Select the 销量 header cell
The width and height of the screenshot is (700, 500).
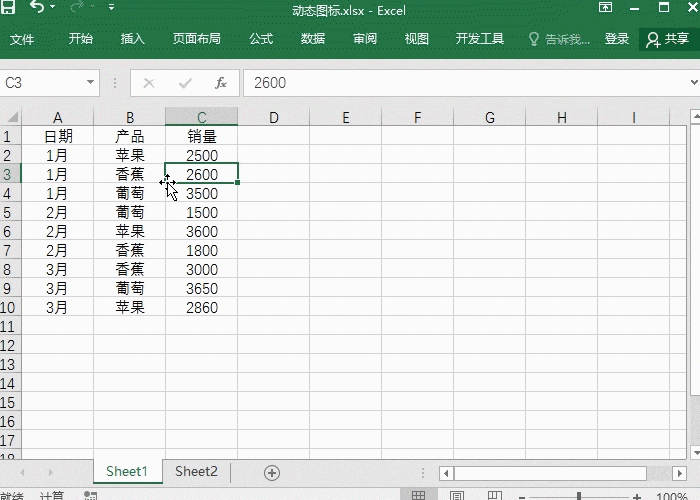click(x=202, y=136)
